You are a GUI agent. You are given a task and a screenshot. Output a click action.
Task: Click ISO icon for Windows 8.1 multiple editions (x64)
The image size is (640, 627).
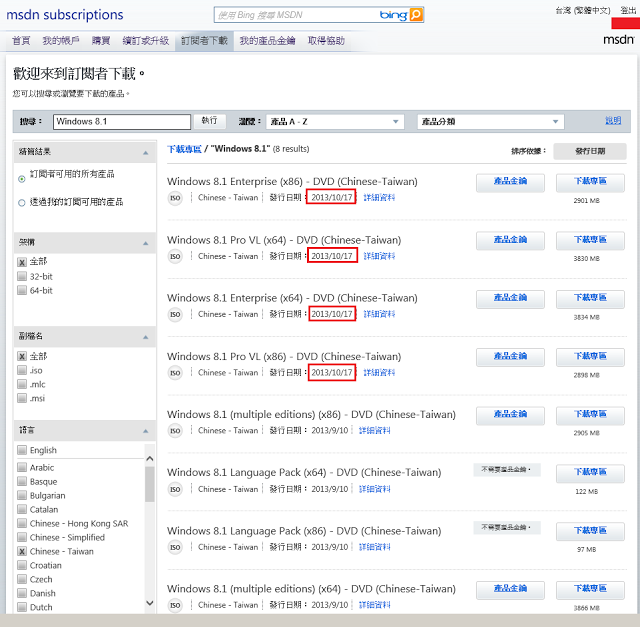point(175,605)
